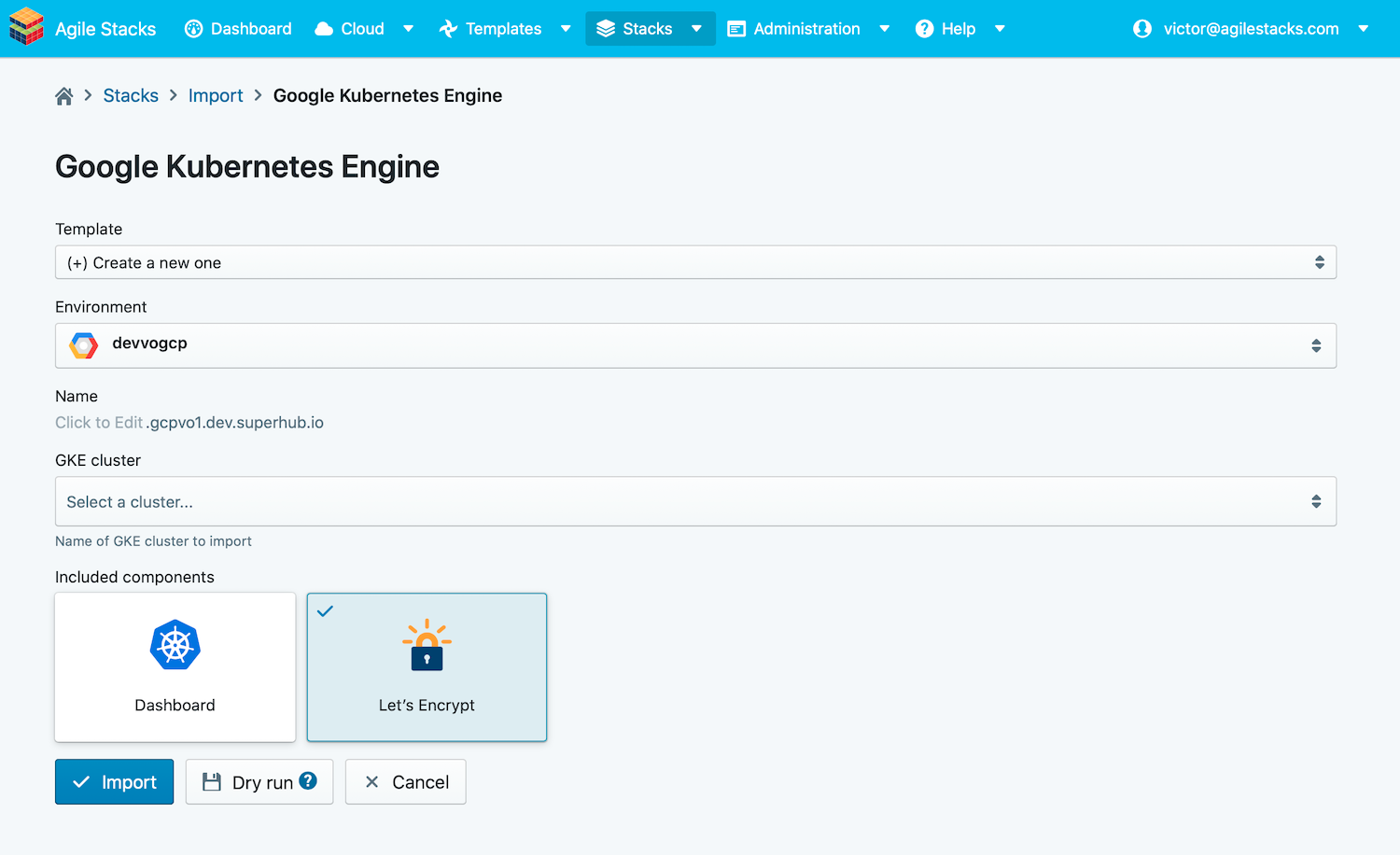Image resolution: width=1400 pixels, height=855 pixels.
Task: Open the Cloud menu label
Action: tap(362, 29)
